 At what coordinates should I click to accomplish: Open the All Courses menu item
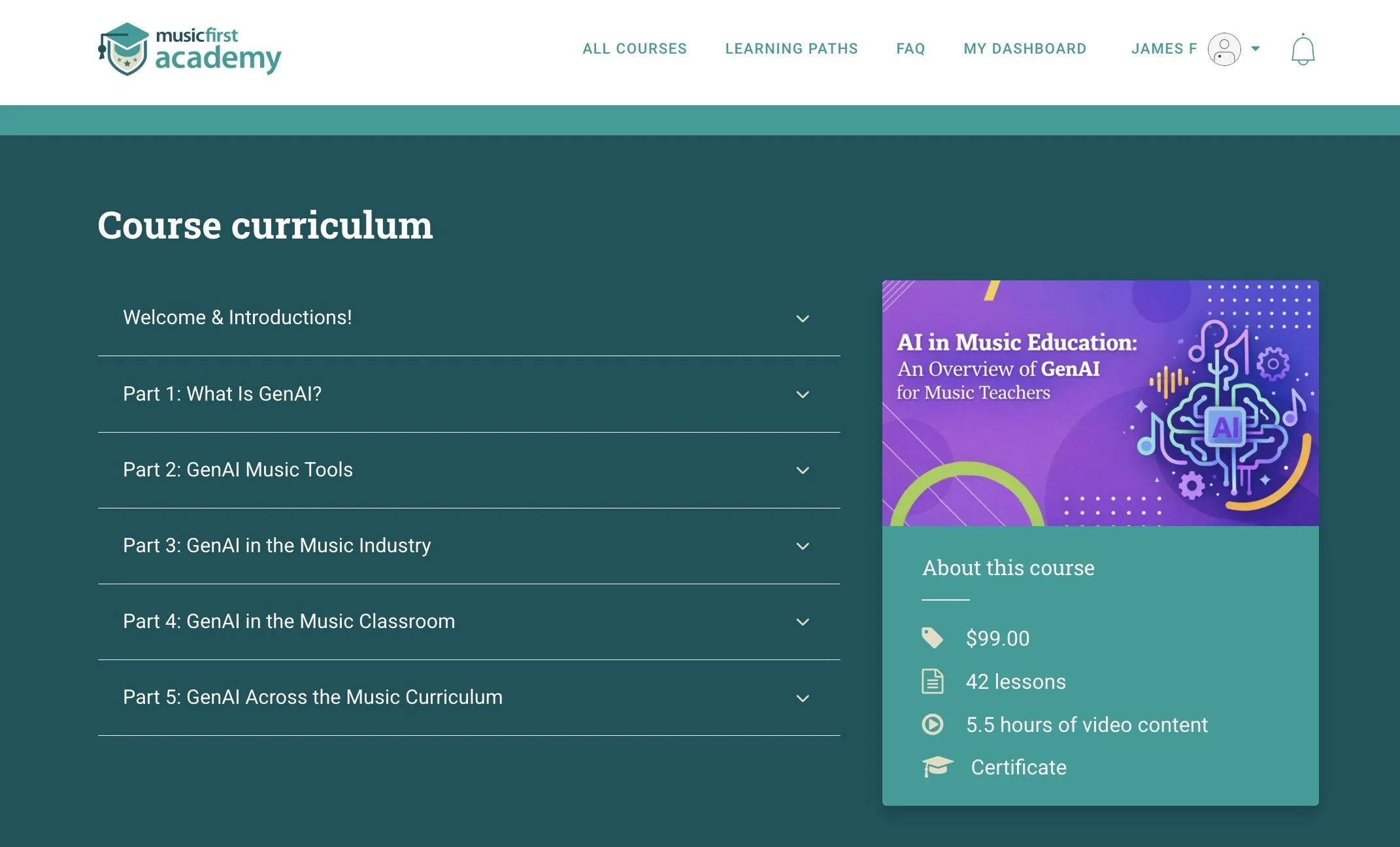(x=634, y=48)
